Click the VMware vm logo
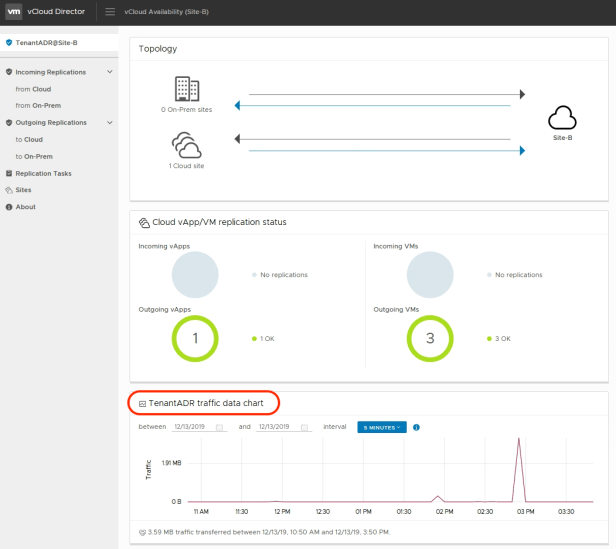The image size is (616, 549). pyautogui.click(x=14, y=11)
